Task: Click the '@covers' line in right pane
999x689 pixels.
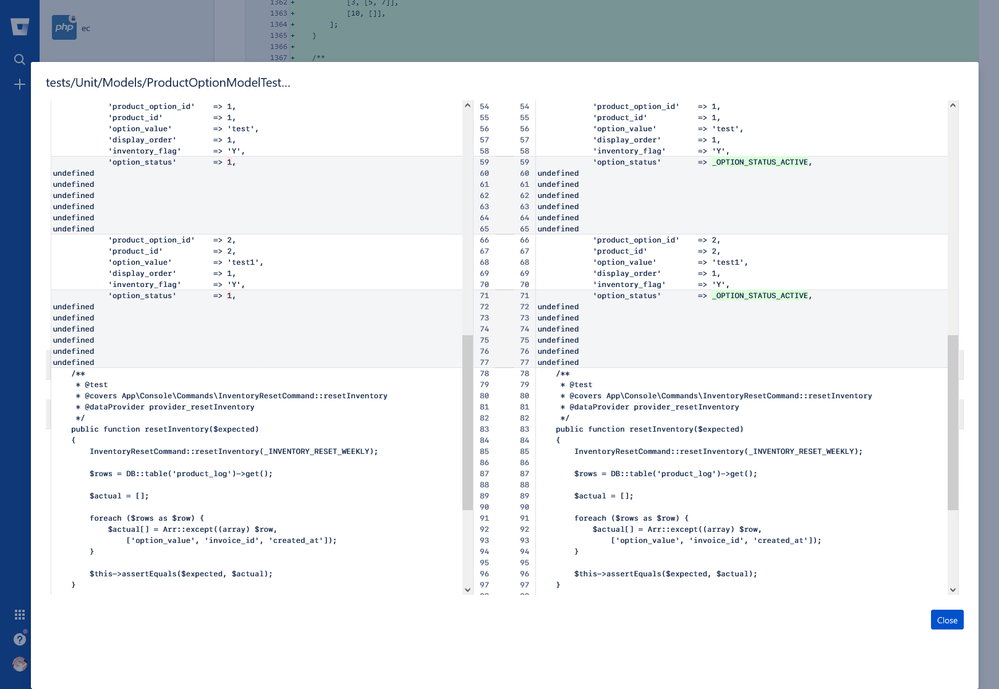Action: pos(721,396)
